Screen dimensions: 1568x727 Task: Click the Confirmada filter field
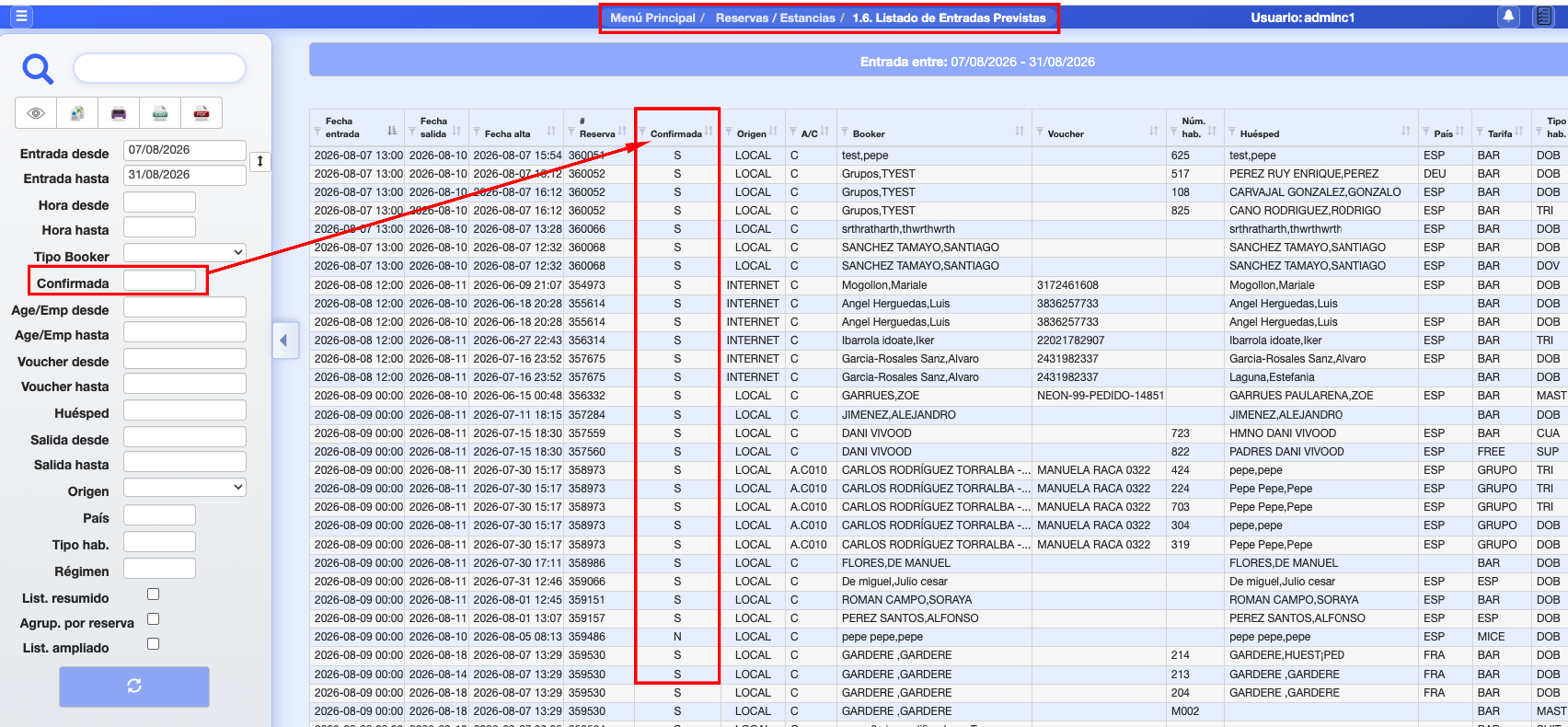pyautogui.click(x=159, y=280)
